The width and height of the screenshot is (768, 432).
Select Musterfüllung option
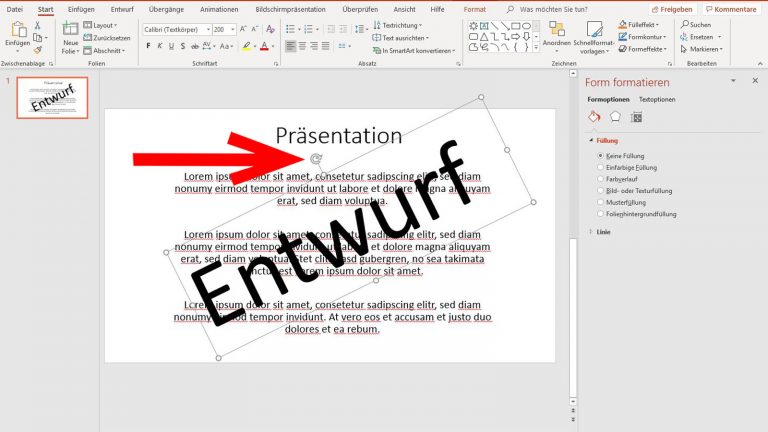(621, 202)
